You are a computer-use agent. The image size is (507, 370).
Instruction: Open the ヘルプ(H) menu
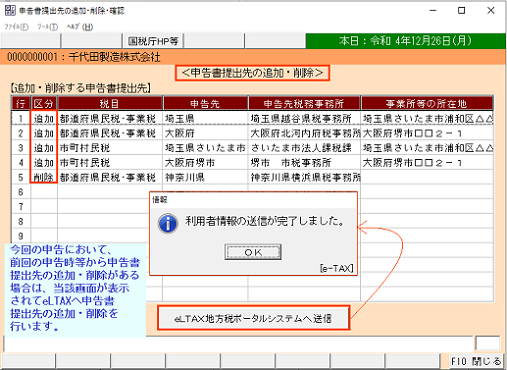(79, 27)
